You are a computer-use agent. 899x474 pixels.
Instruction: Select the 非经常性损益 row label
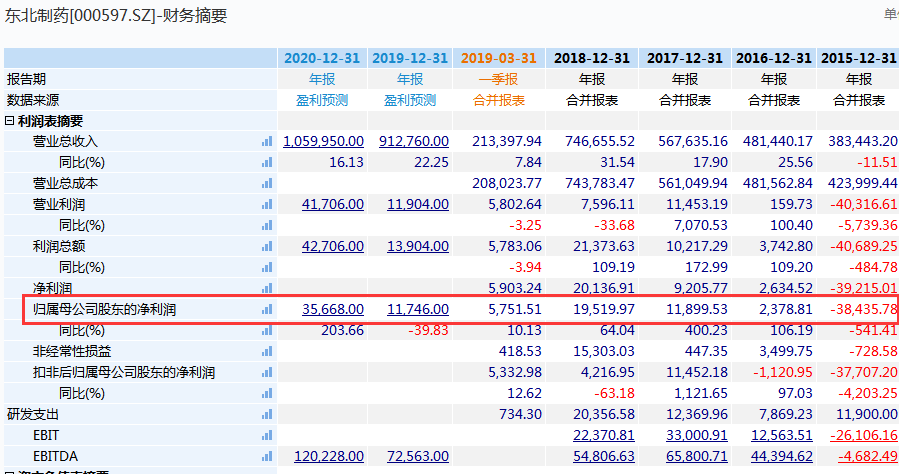(x=72, y=351)
